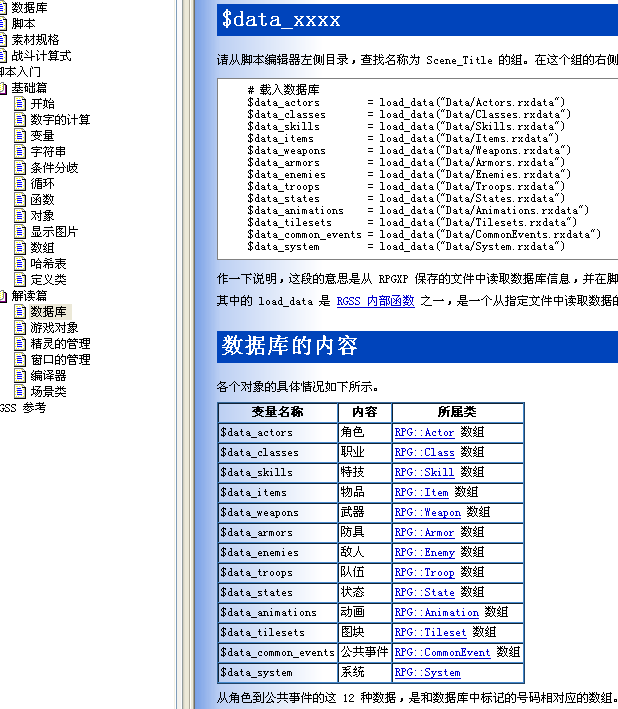Select the 基础篇 chapter node
The height and width of the screenshot is (709, 618).
(x=29, y=88)
